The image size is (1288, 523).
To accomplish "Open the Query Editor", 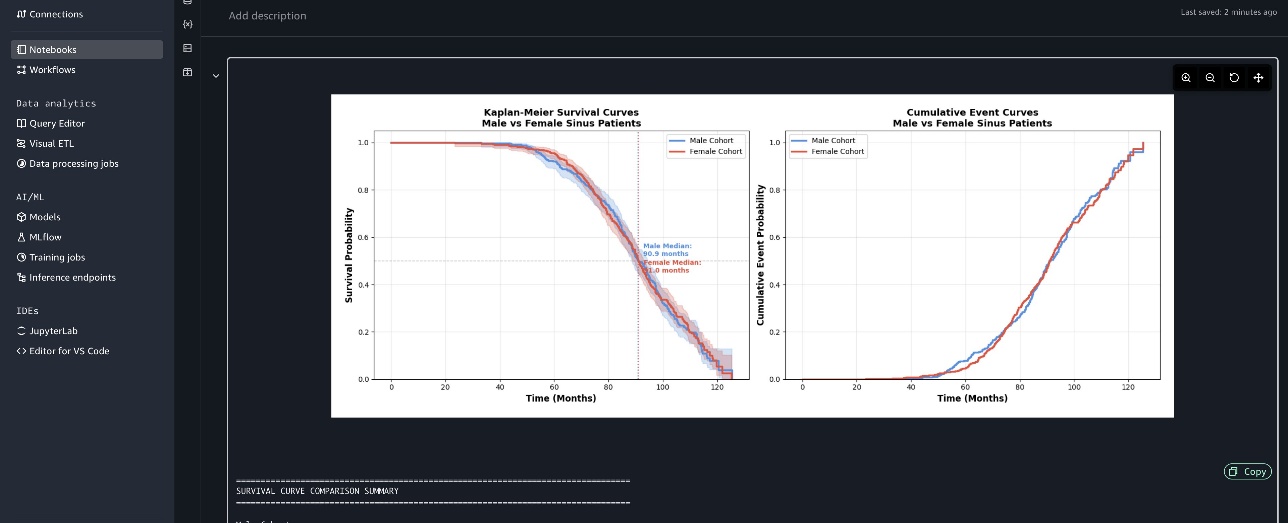I will click(56, 124).
